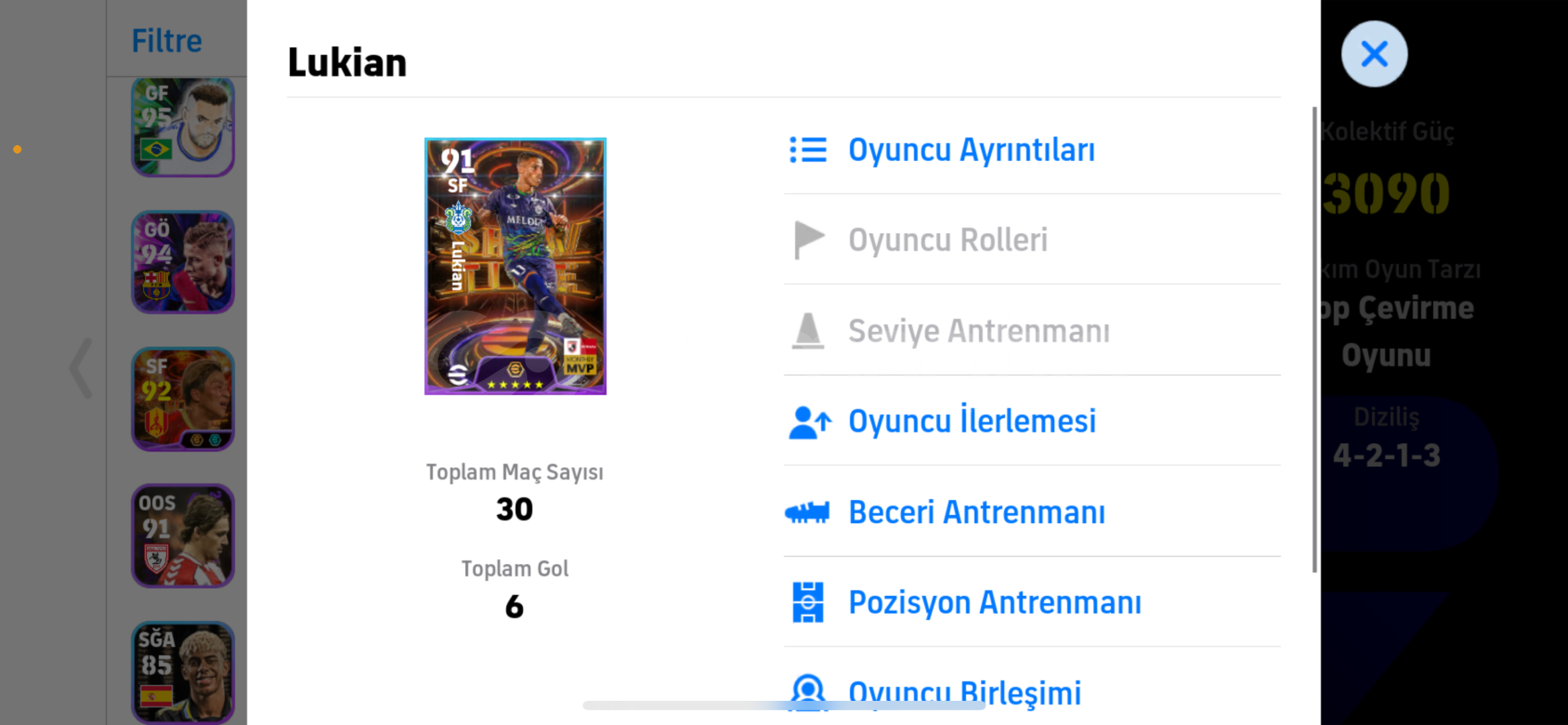Click the boot icon for Beceri Antrenmanı
The width and height of the screenshot is (1568, 725).
[x=807, y=513]
